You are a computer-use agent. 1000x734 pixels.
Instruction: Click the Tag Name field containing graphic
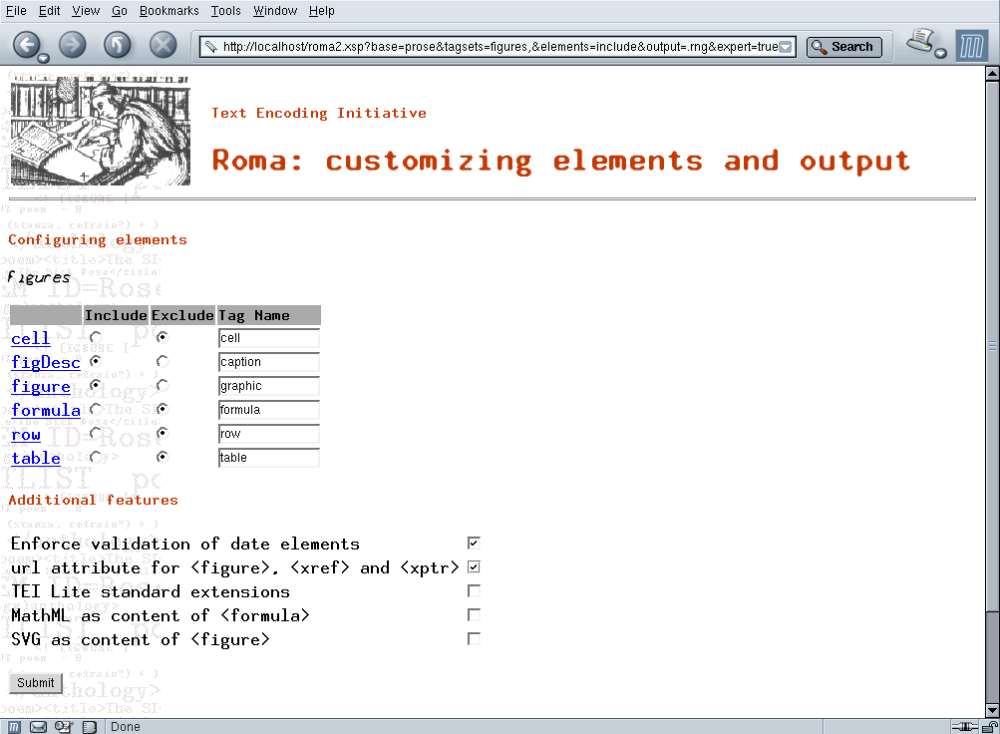[x=268, y=386]
